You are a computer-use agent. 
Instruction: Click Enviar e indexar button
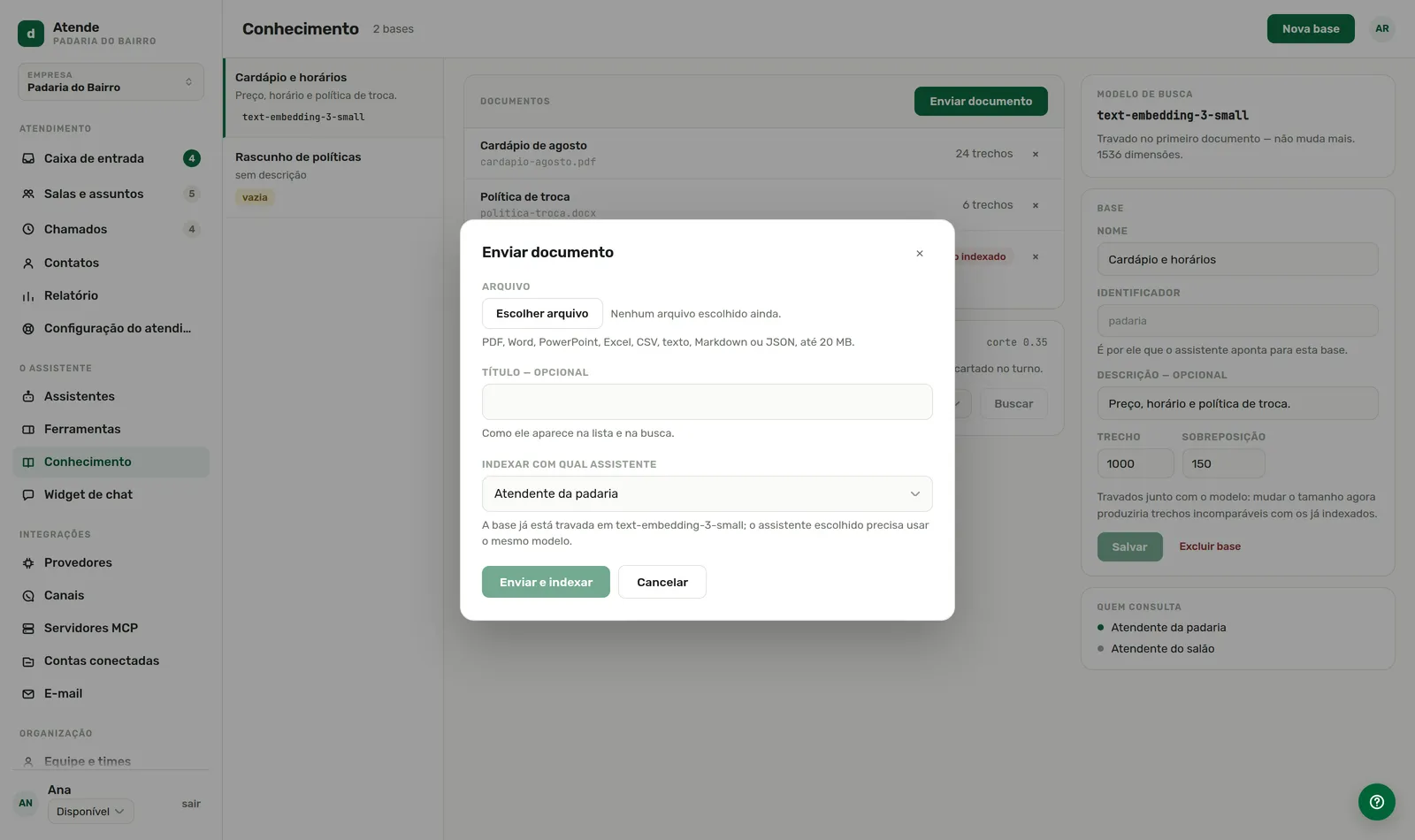(x=546, y=582)
